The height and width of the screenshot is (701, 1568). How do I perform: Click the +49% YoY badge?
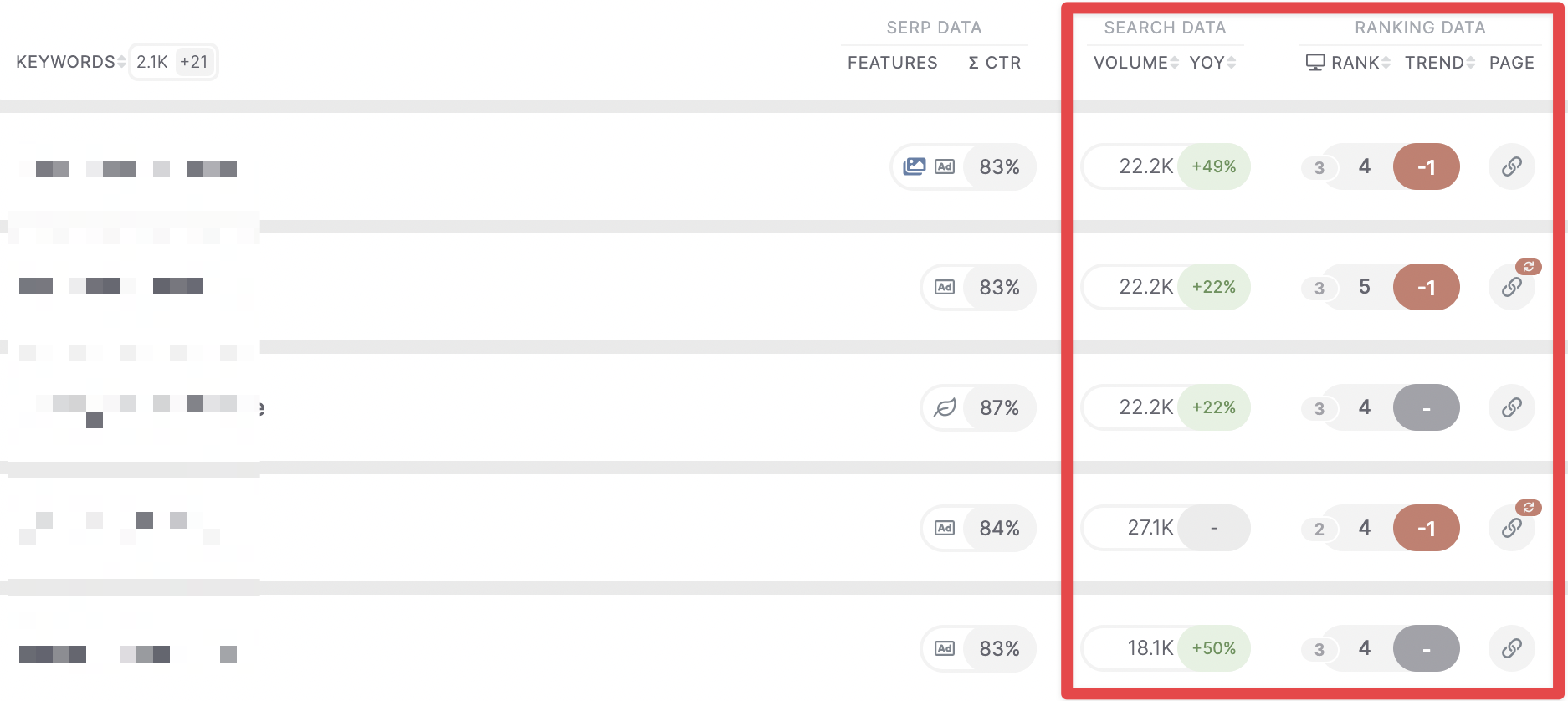tap(1214, 166)
